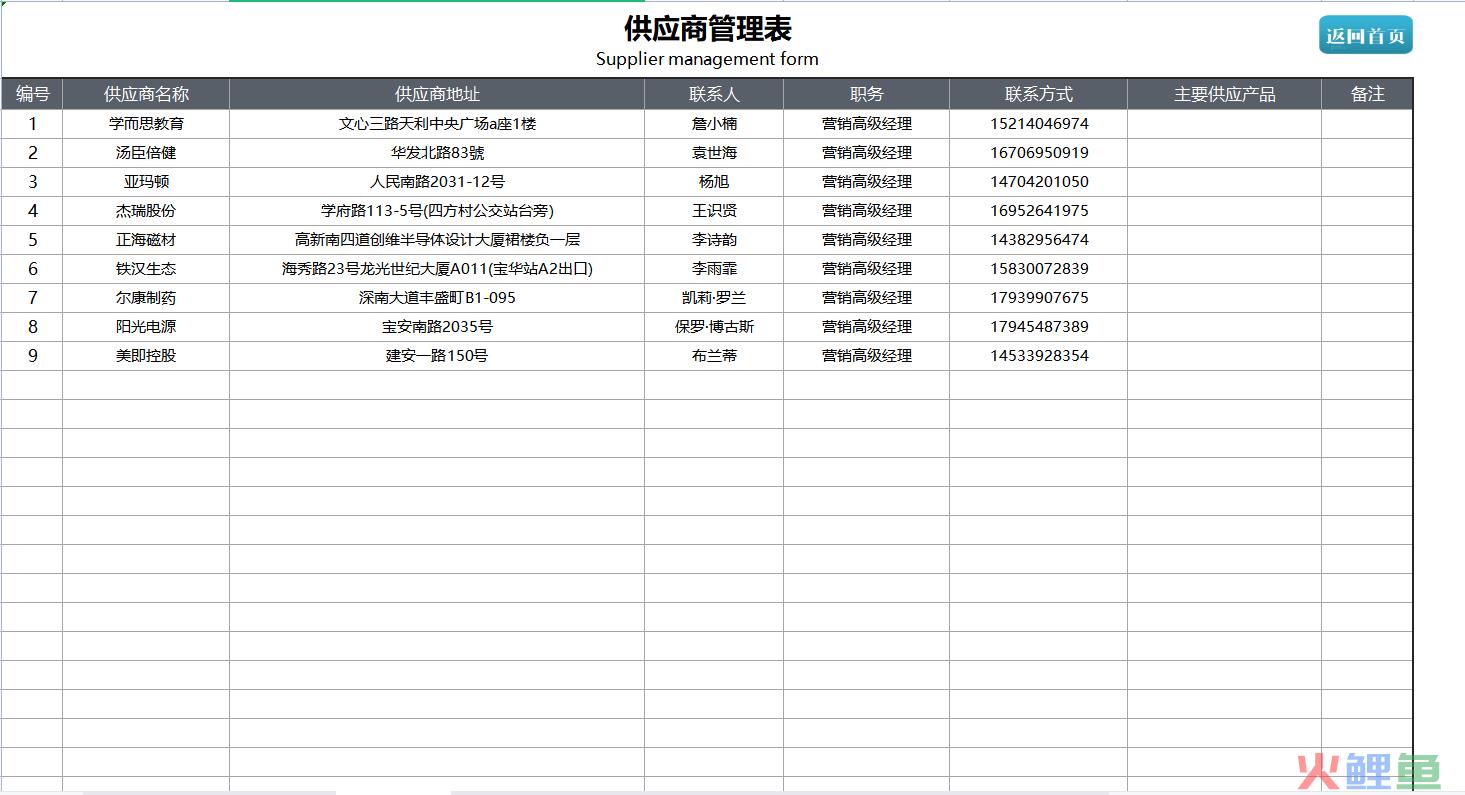Viewport: 1465px width, 795px height.
Task: Select supplier cell 正海磁材
Action: 146,240
